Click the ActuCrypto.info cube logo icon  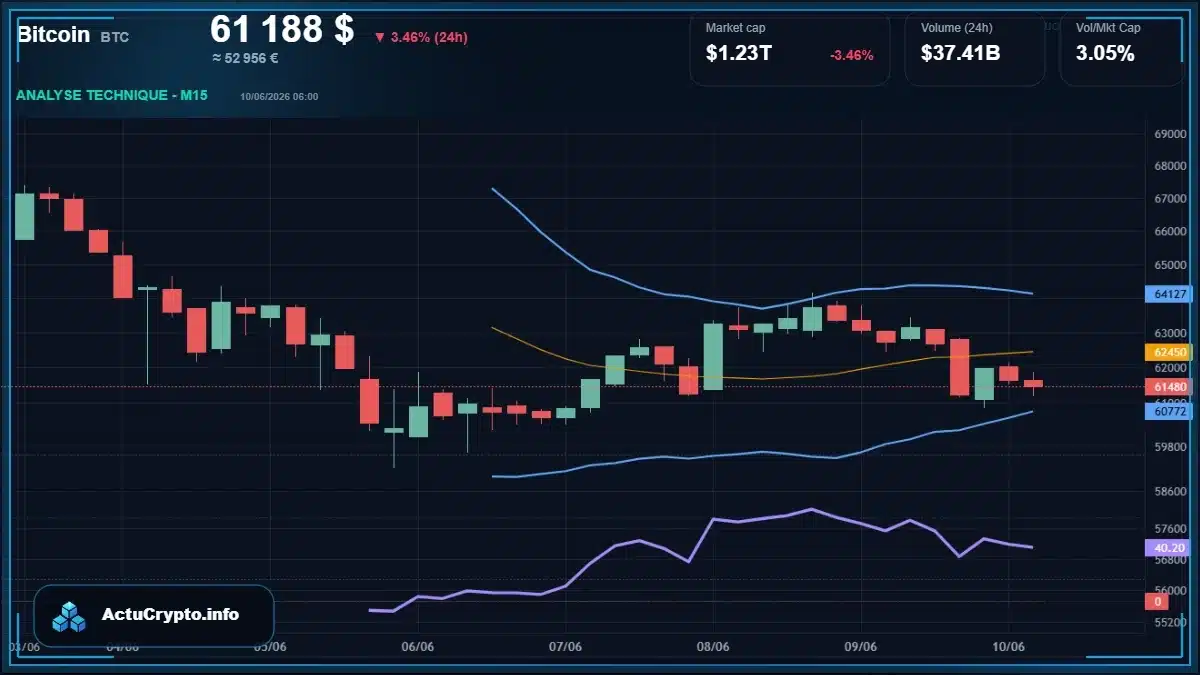click(x=70, y=616)
